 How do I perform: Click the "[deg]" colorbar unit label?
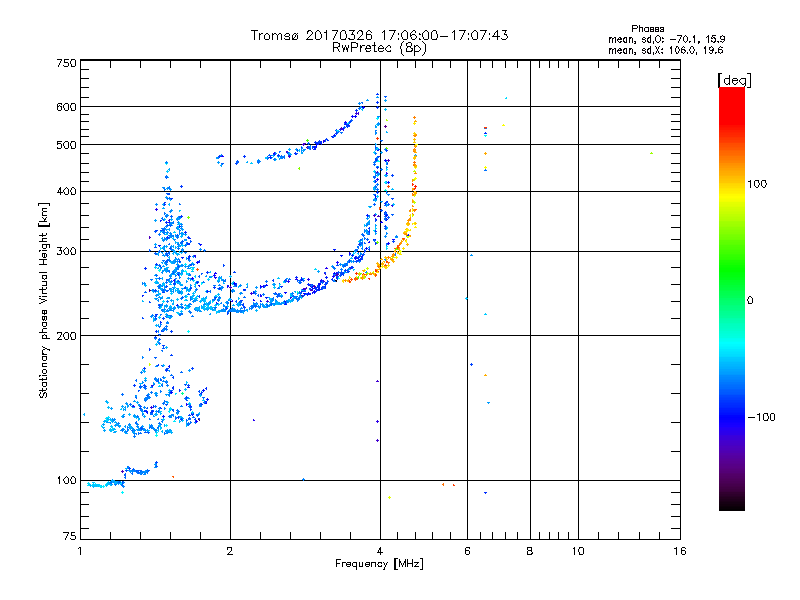(734, 80)
